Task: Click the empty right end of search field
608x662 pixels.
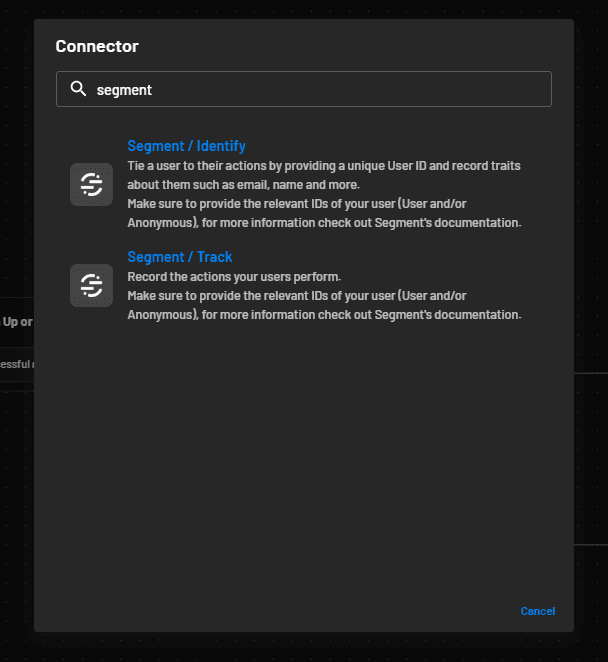Action: pos(500,89)
